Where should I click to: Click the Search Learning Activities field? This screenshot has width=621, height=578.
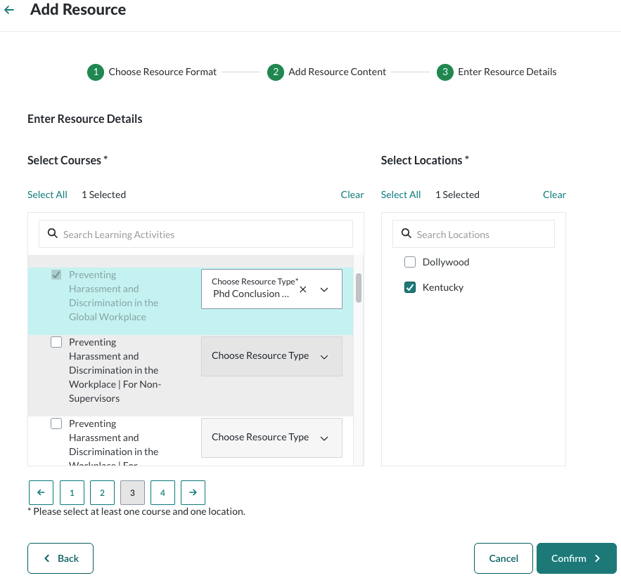(205, 234)
